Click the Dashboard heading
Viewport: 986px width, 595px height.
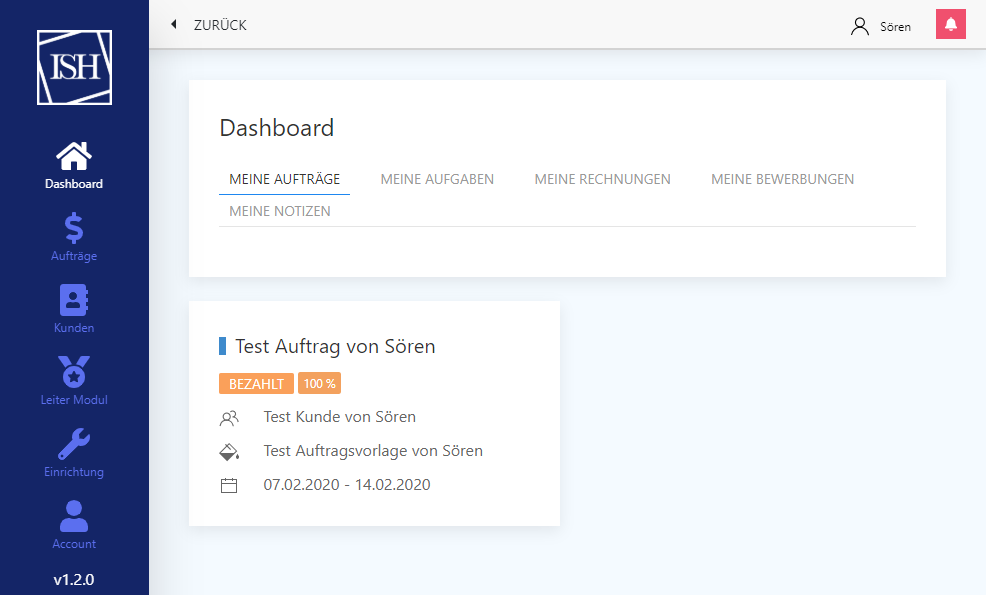(277, 128)
